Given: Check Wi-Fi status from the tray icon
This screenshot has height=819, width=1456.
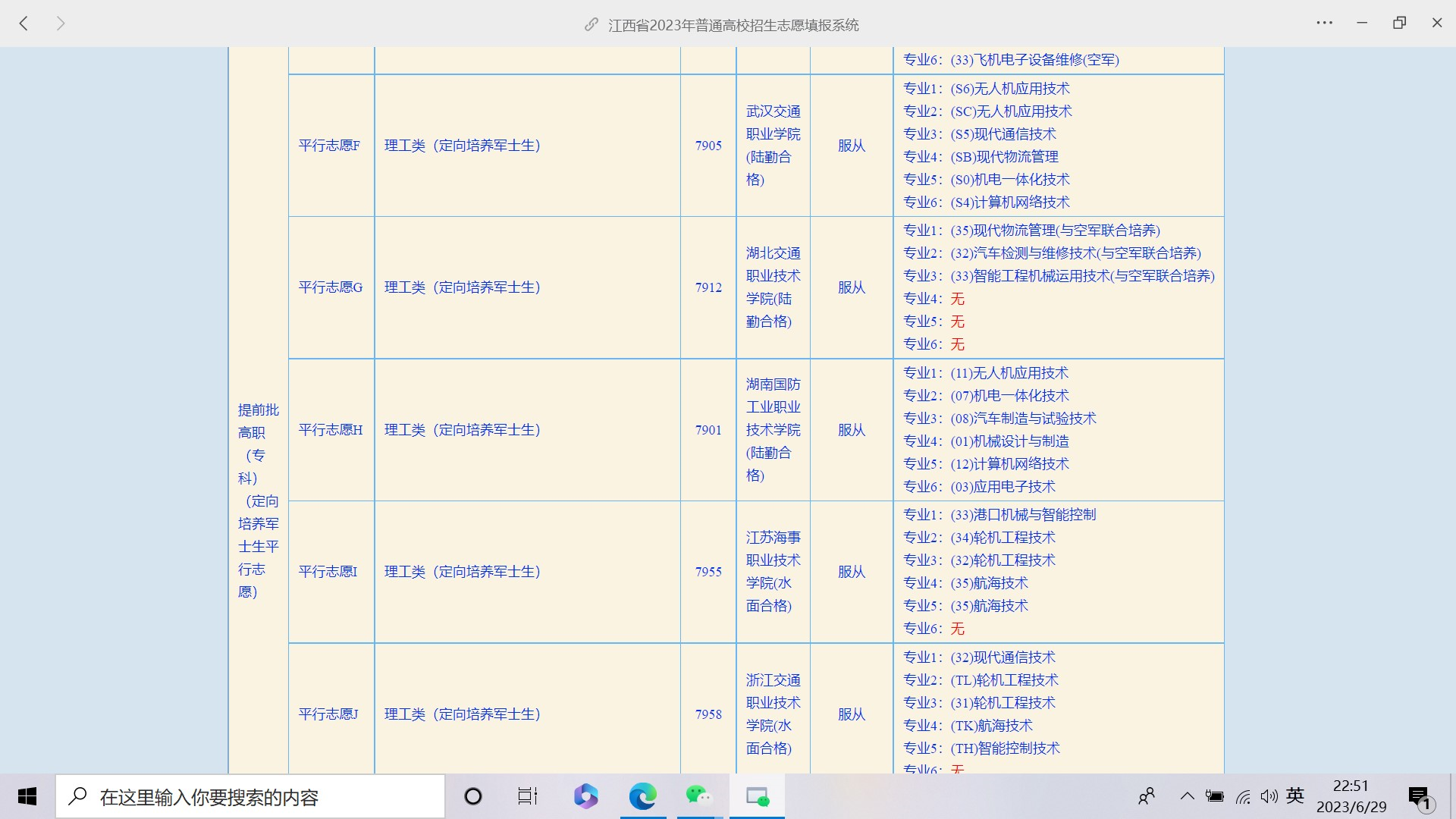Looking at the screenshot, I should click(x=1244, y=796).
